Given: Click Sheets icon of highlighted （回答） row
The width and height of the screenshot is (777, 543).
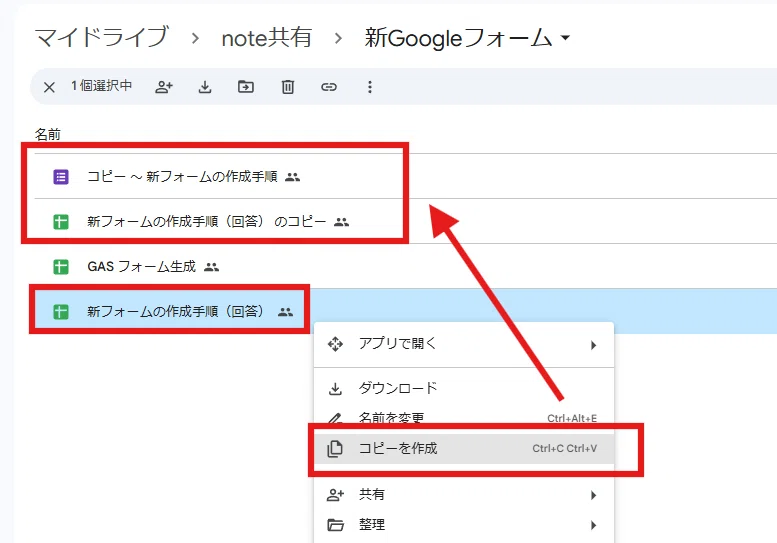Looking at the screenshot, I should pyautogui.click(x=61, y=312).
